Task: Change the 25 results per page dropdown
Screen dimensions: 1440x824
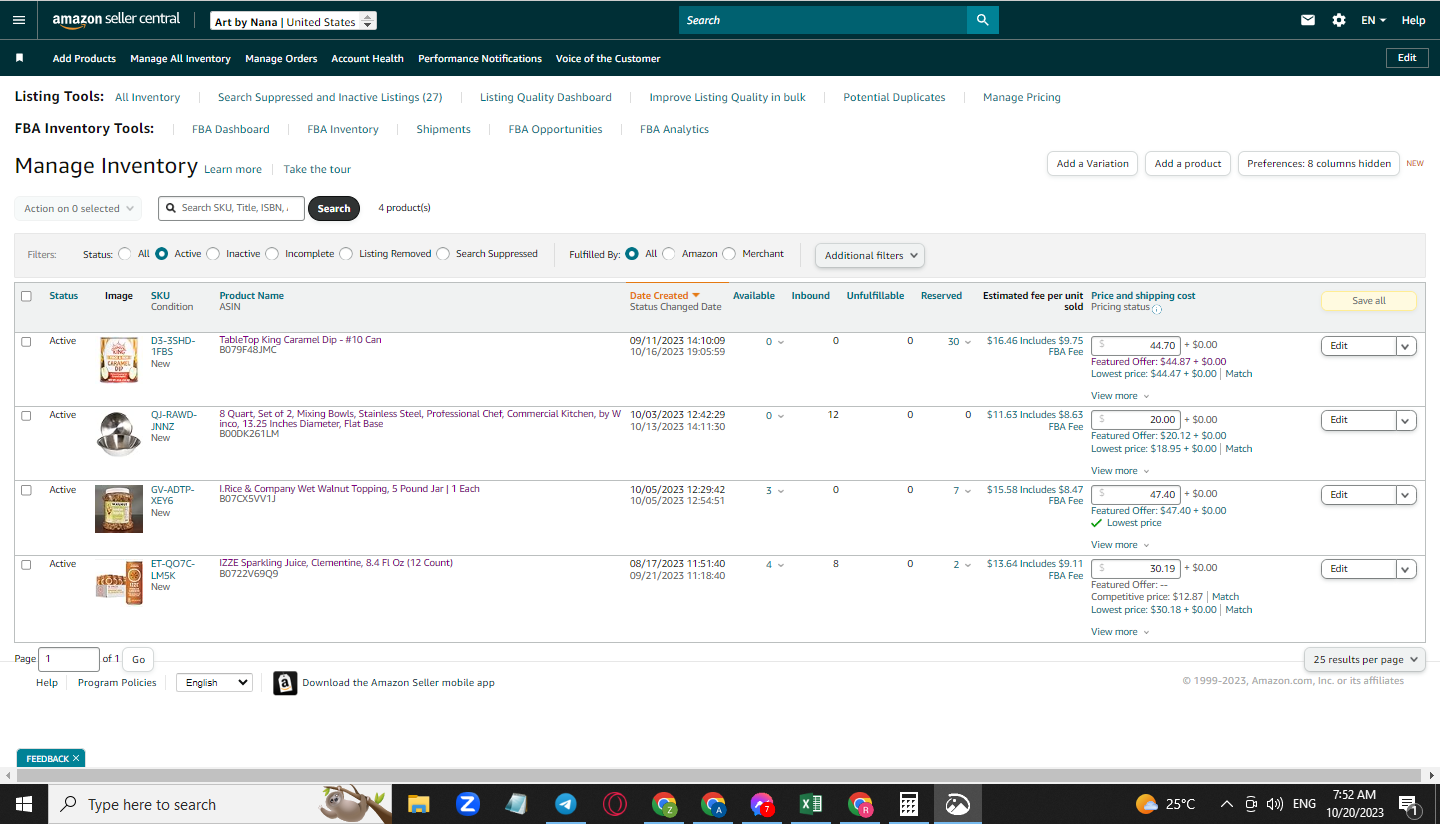Action: (x=1365, y=660)
